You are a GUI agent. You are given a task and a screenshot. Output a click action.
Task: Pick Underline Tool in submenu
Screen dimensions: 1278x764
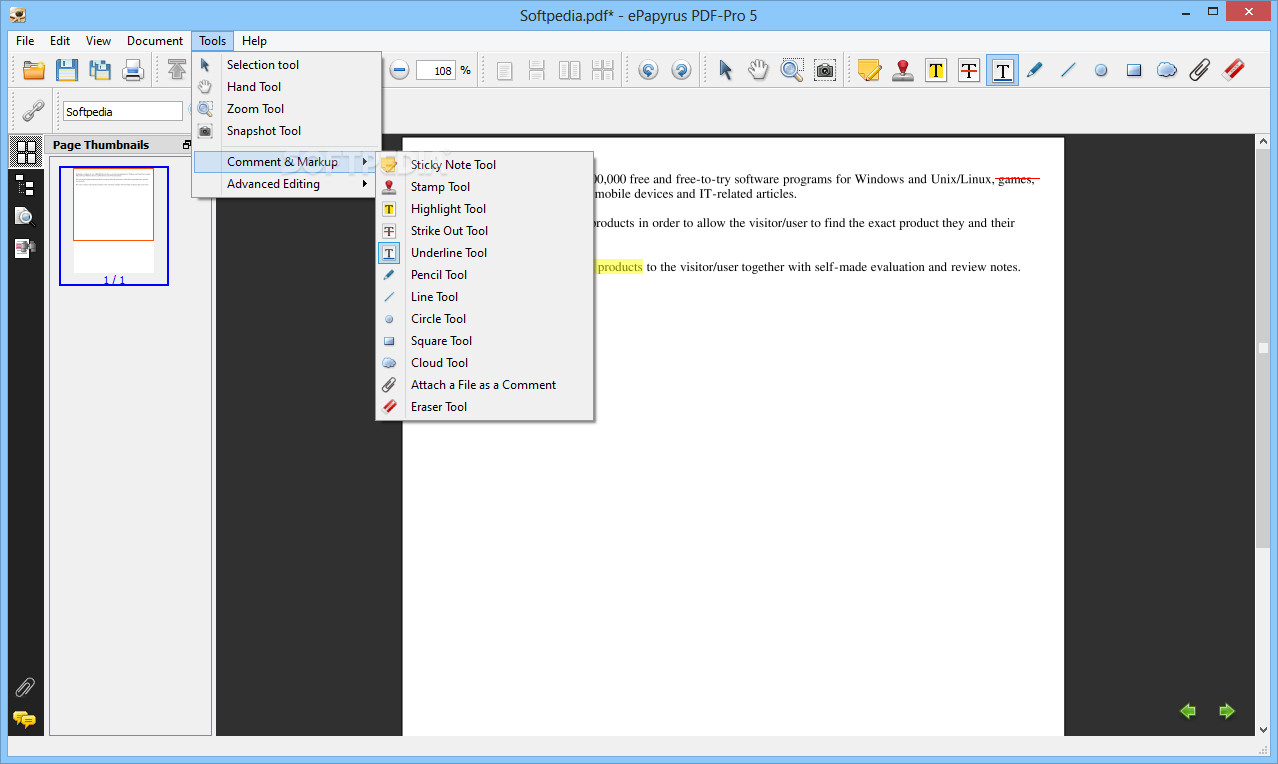[x=485, y=253]
